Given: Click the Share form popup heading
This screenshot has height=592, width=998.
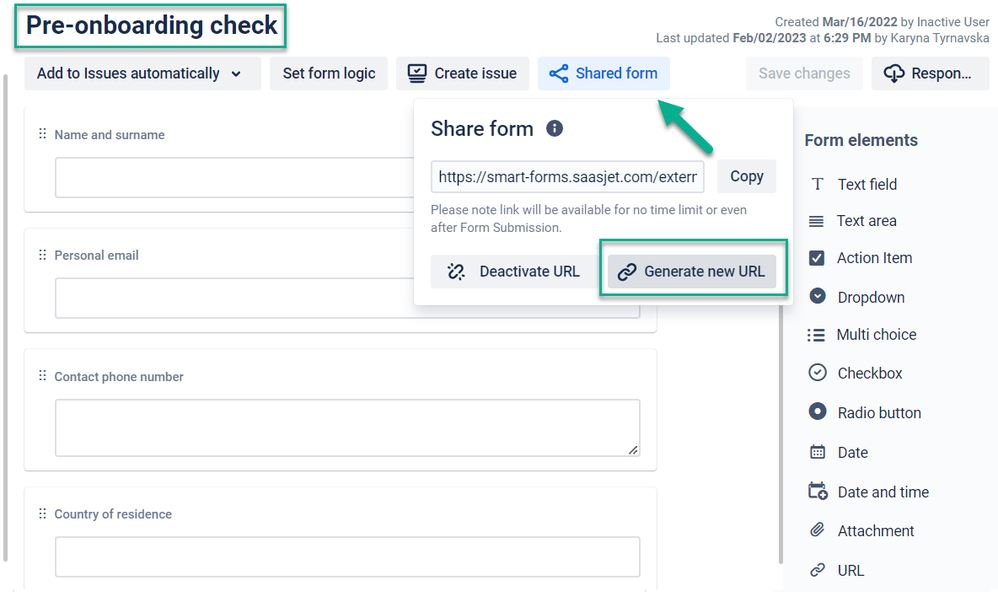Looking at the screenshot, I should [482, 129].
